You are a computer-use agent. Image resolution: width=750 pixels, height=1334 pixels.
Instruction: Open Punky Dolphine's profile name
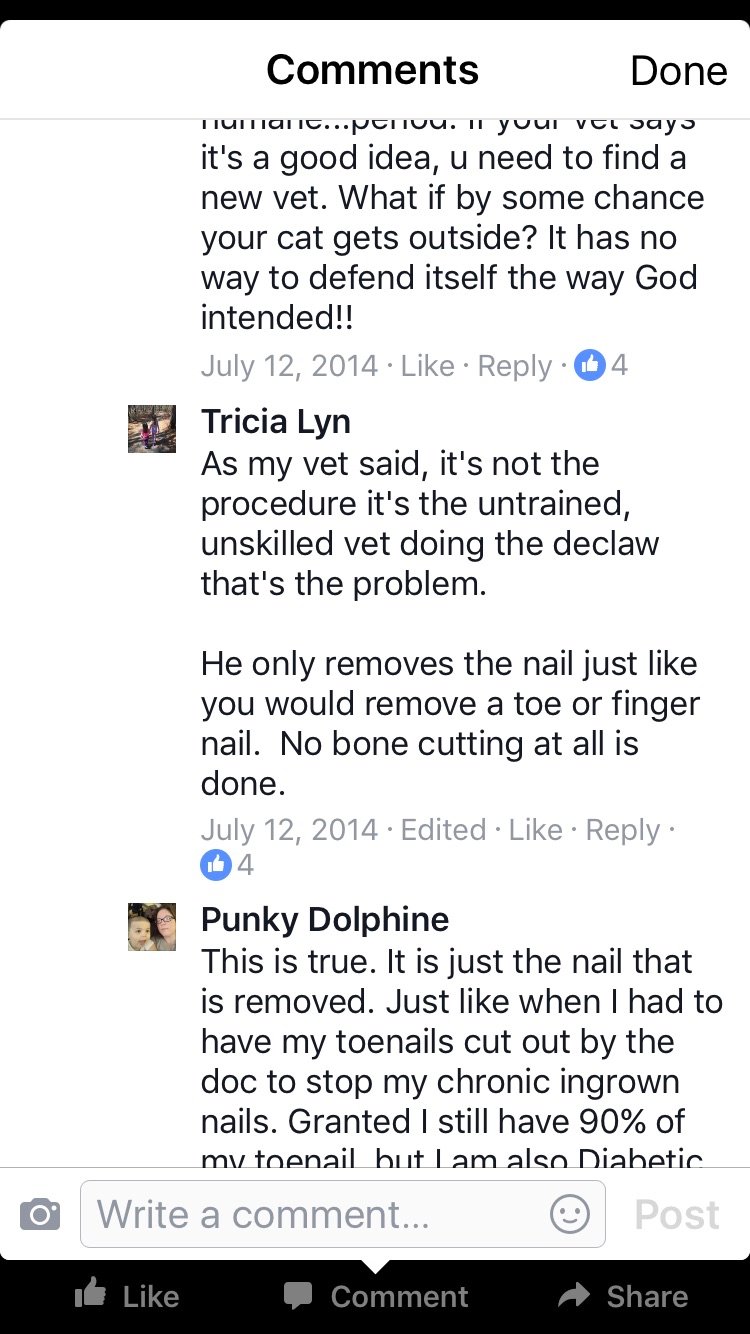point(325,919)
